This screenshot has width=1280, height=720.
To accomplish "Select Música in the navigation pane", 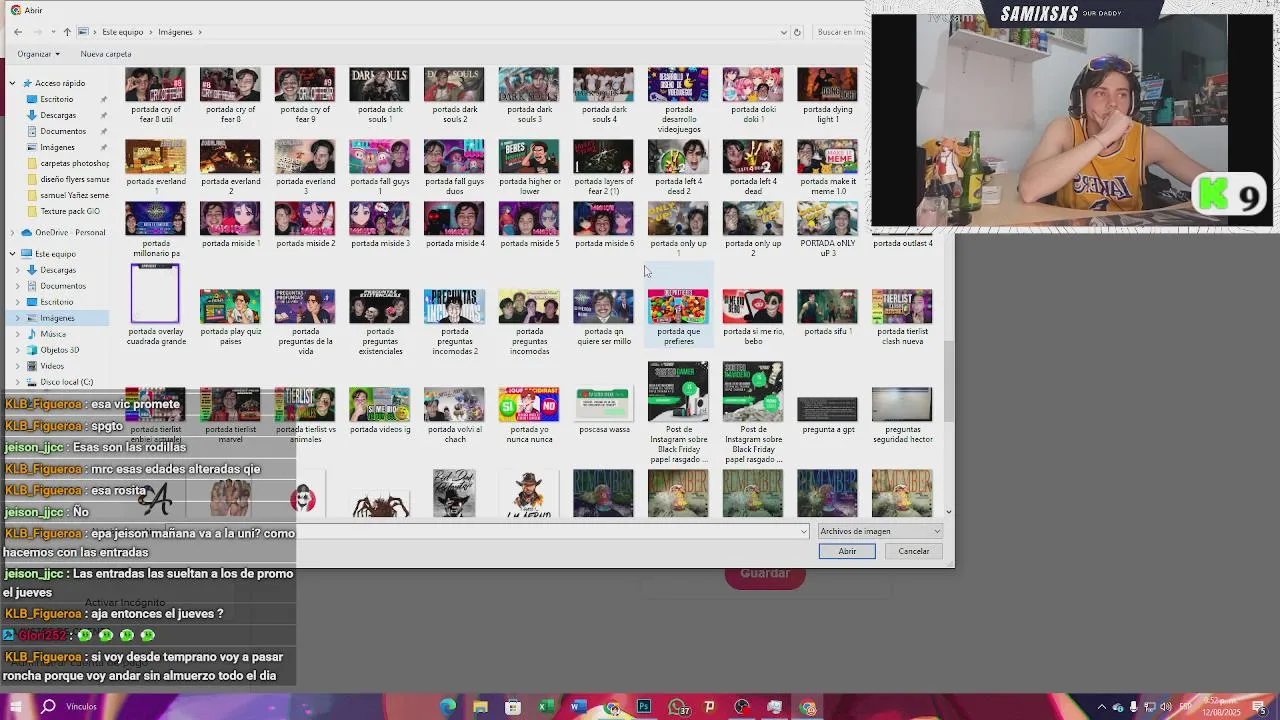I will point(53,334).
